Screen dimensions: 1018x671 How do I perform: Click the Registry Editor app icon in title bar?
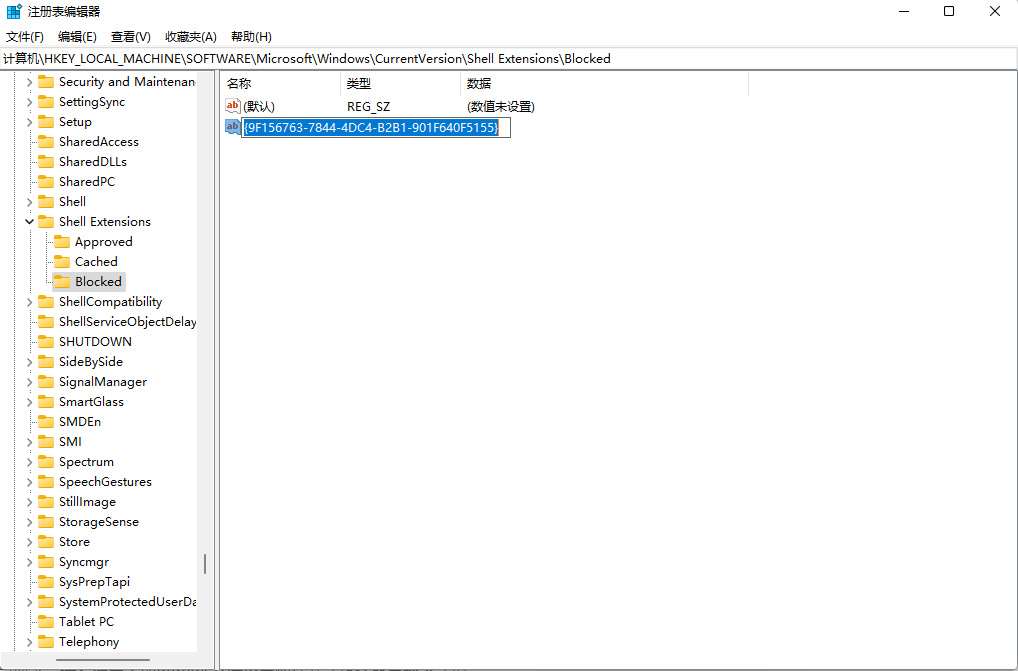(14, 12)
